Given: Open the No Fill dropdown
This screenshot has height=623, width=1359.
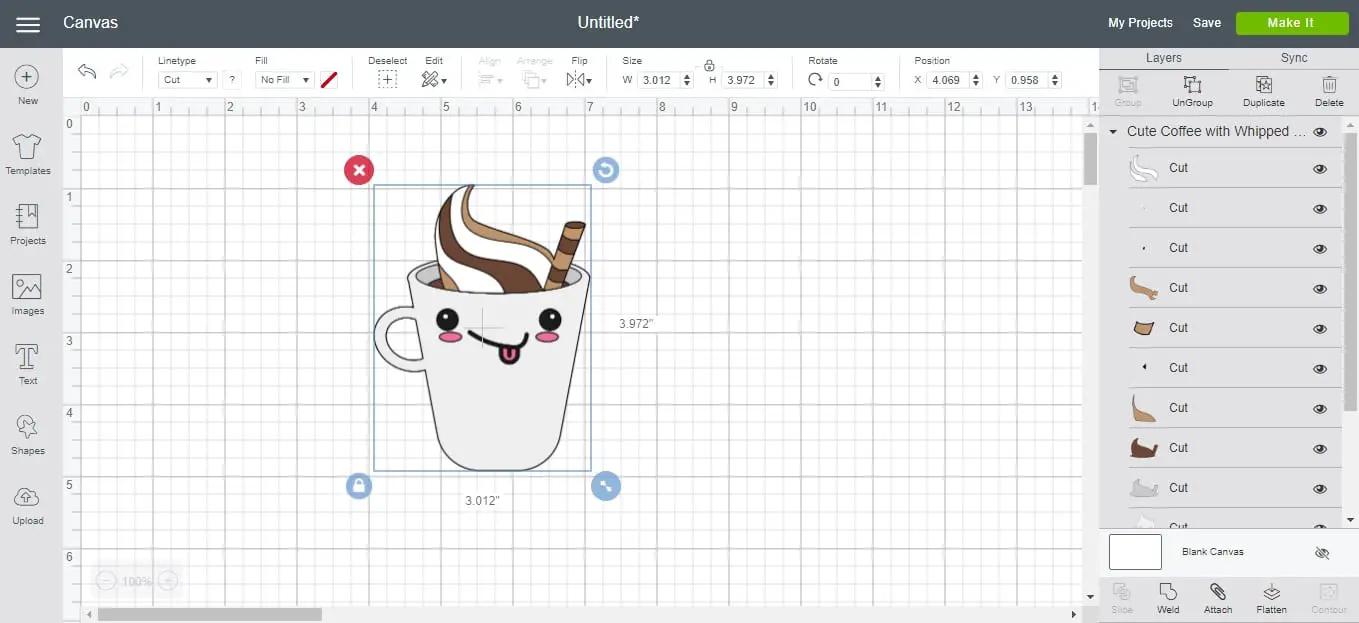Looking at the screenshot, I should (282, 80).
